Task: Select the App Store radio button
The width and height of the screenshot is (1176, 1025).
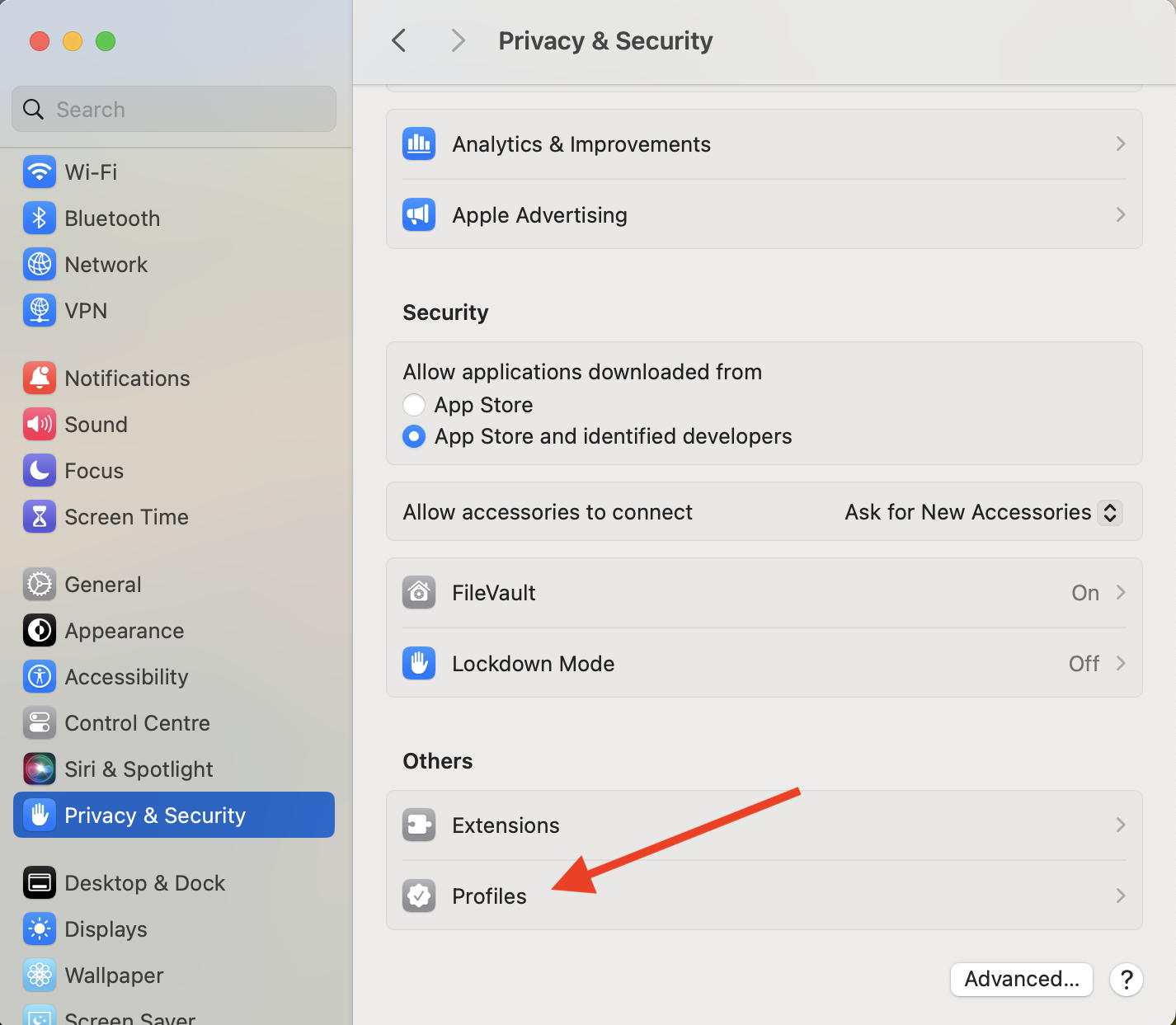Action: point(414,405)
